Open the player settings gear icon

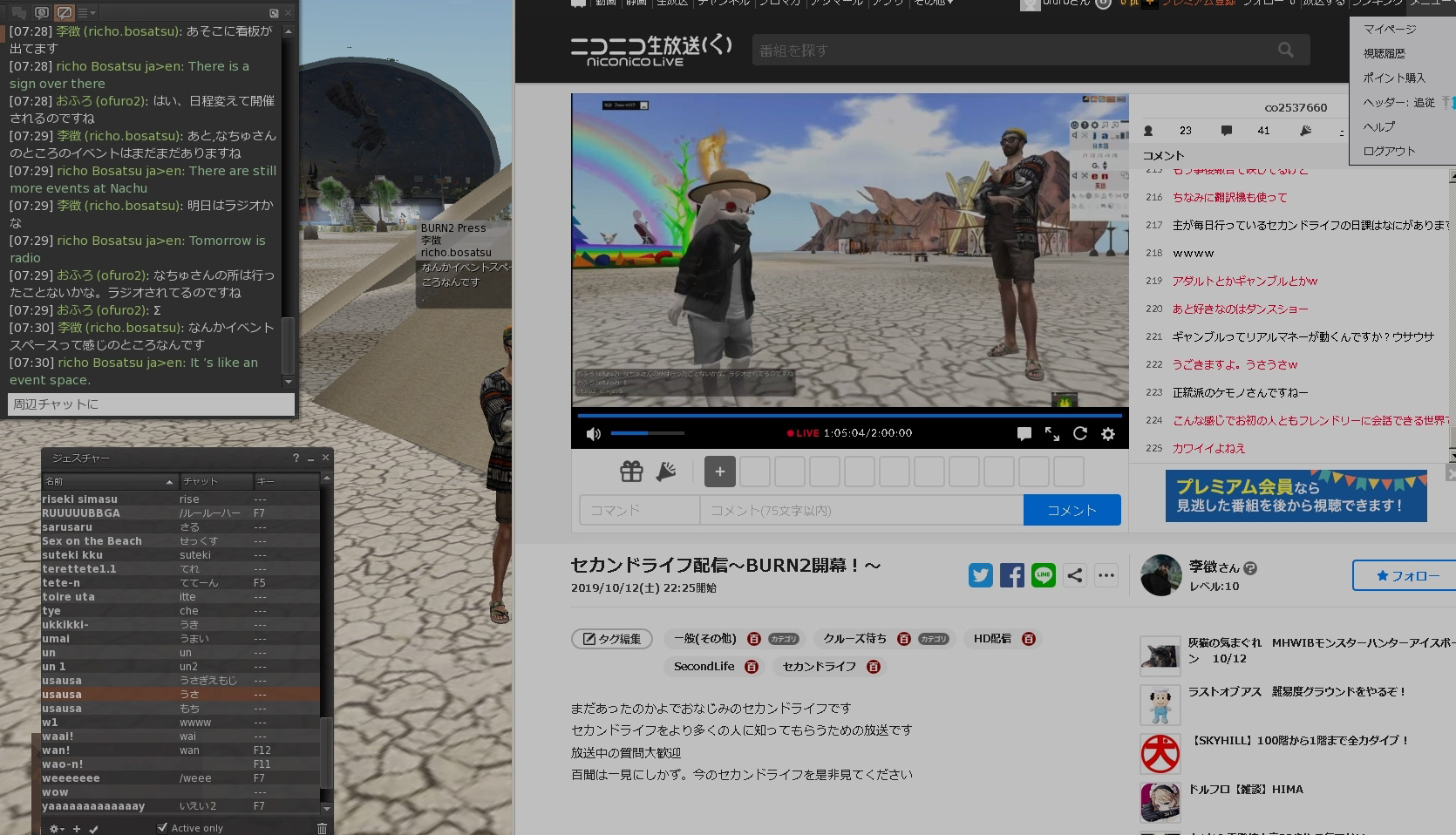[1108, 433]
